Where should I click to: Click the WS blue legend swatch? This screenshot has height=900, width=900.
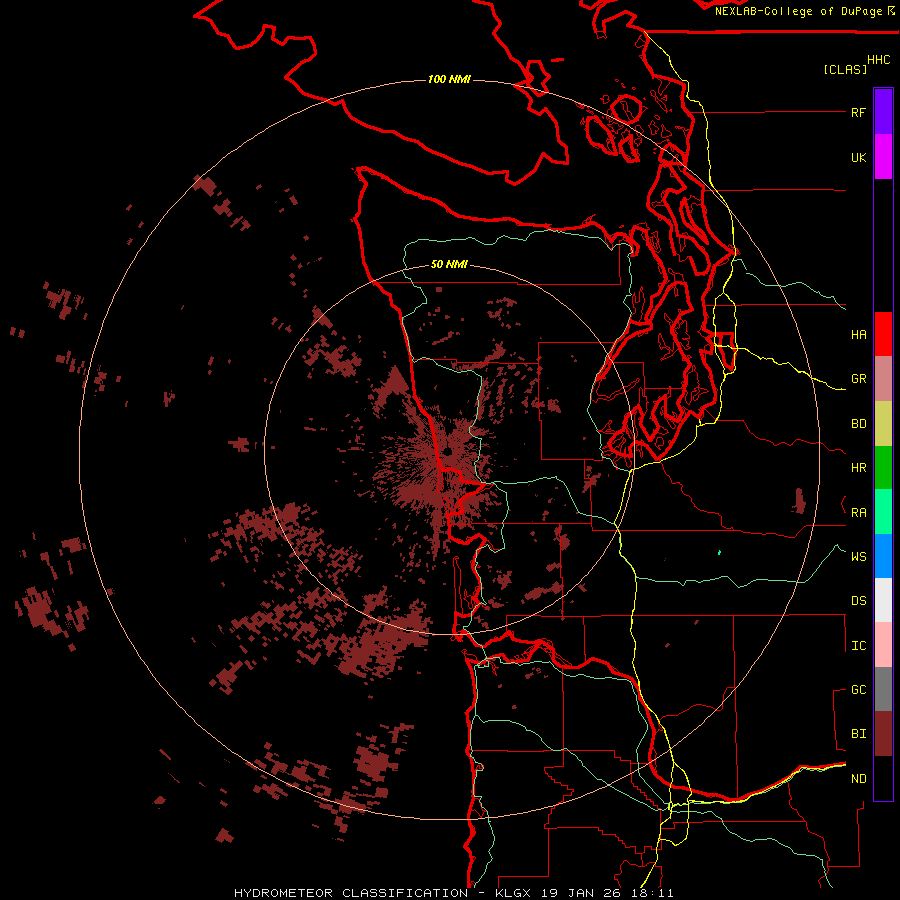(883, 556)
